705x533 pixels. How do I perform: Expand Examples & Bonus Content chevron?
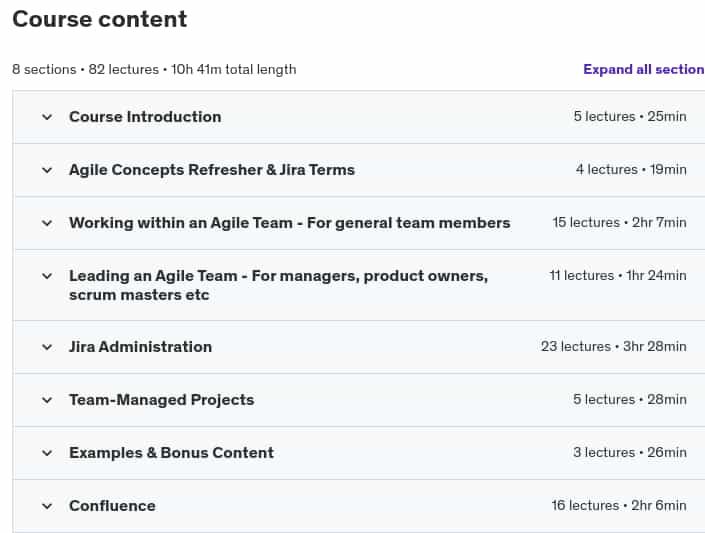tap(47, 453)
